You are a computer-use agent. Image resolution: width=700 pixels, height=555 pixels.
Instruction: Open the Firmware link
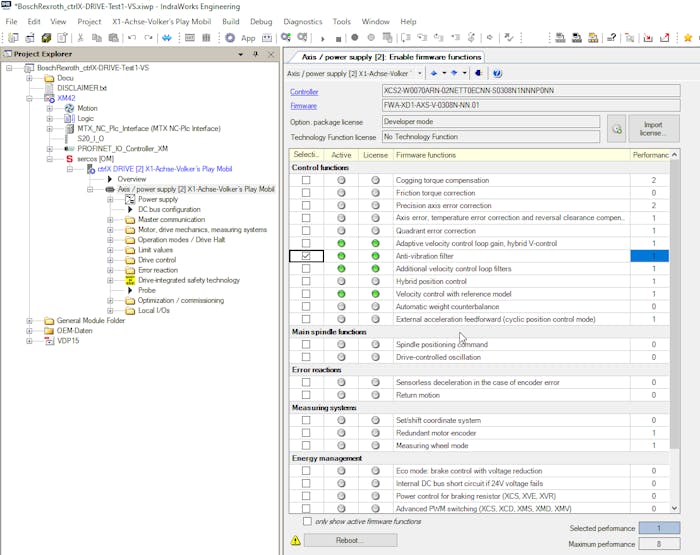coord(304,106)
